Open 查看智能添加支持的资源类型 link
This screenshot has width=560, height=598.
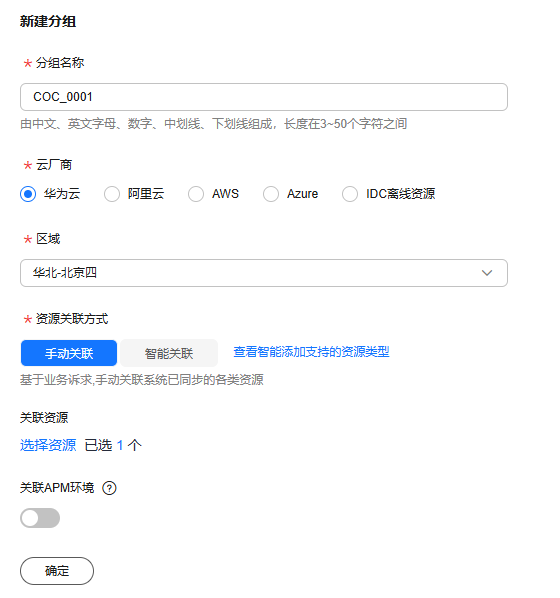[x=311, y=352]
